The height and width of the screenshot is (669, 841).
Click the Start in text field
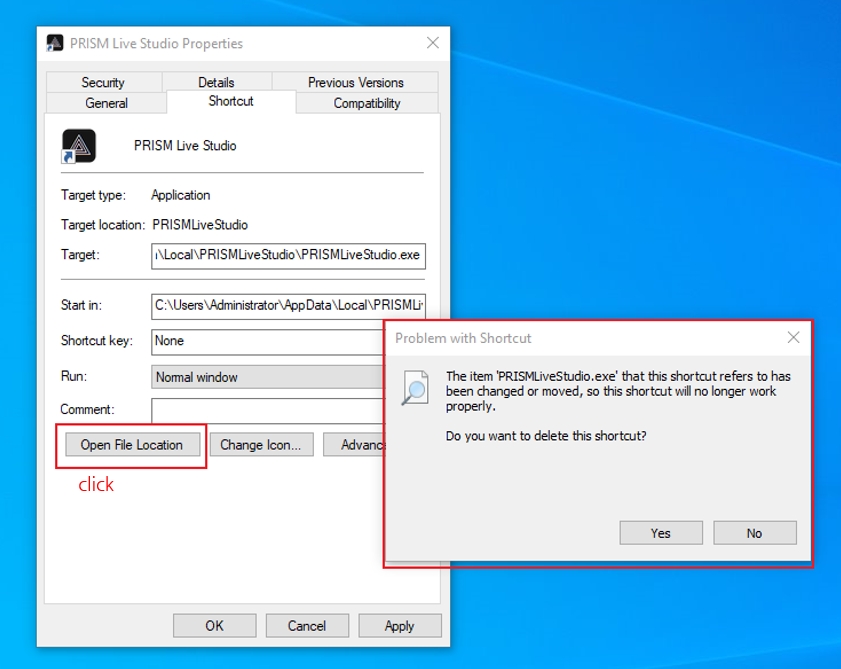coord(288,305)
